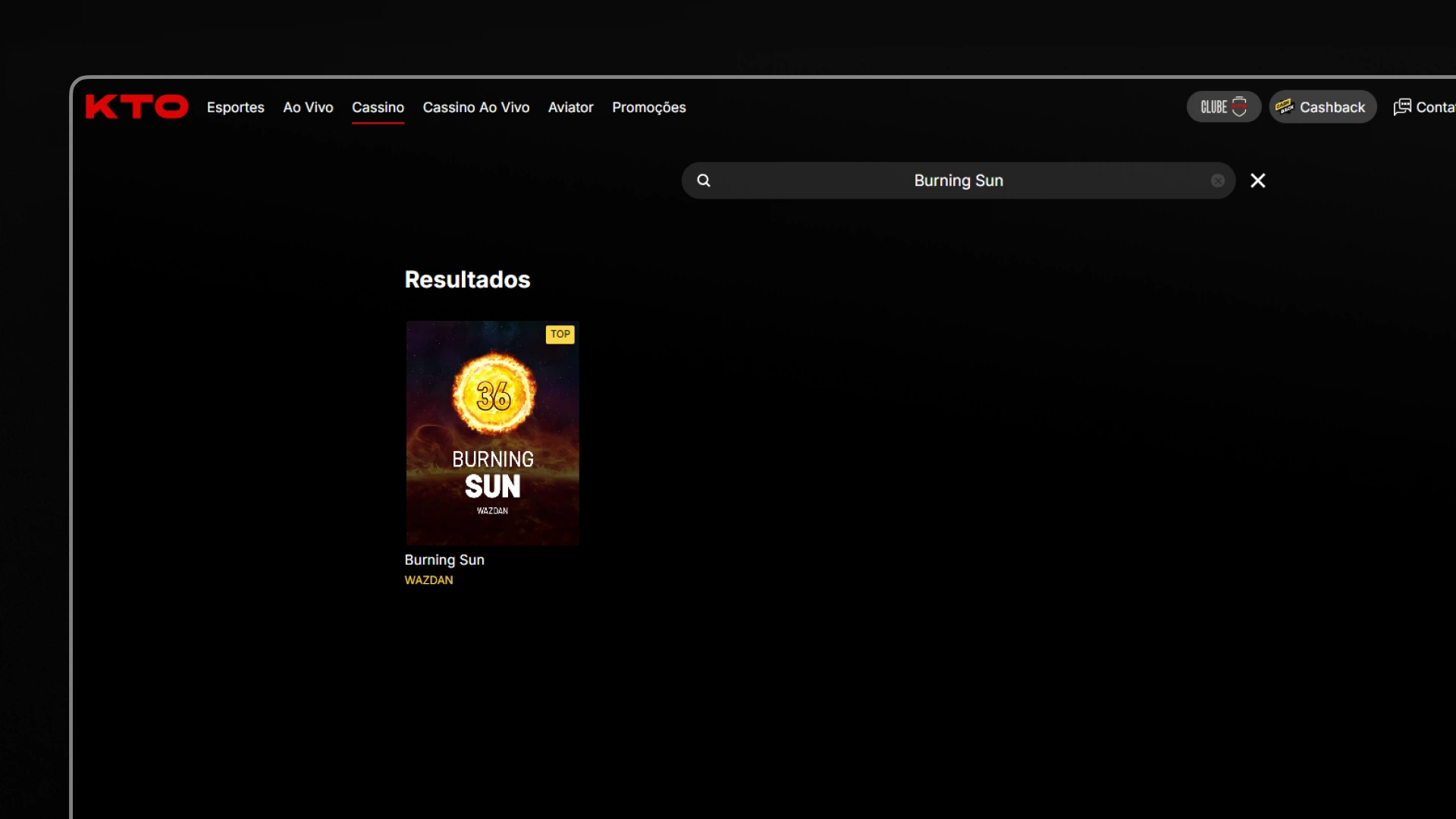1456x819 pixels.
Task: Click the Burning Sun title link
Action: click(x=444, y=560)
